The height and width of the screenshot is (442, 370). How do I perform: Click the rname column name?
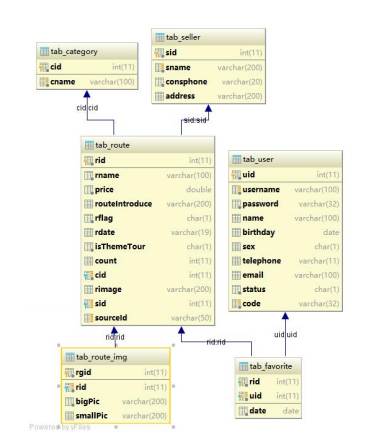tap(107, 175)
